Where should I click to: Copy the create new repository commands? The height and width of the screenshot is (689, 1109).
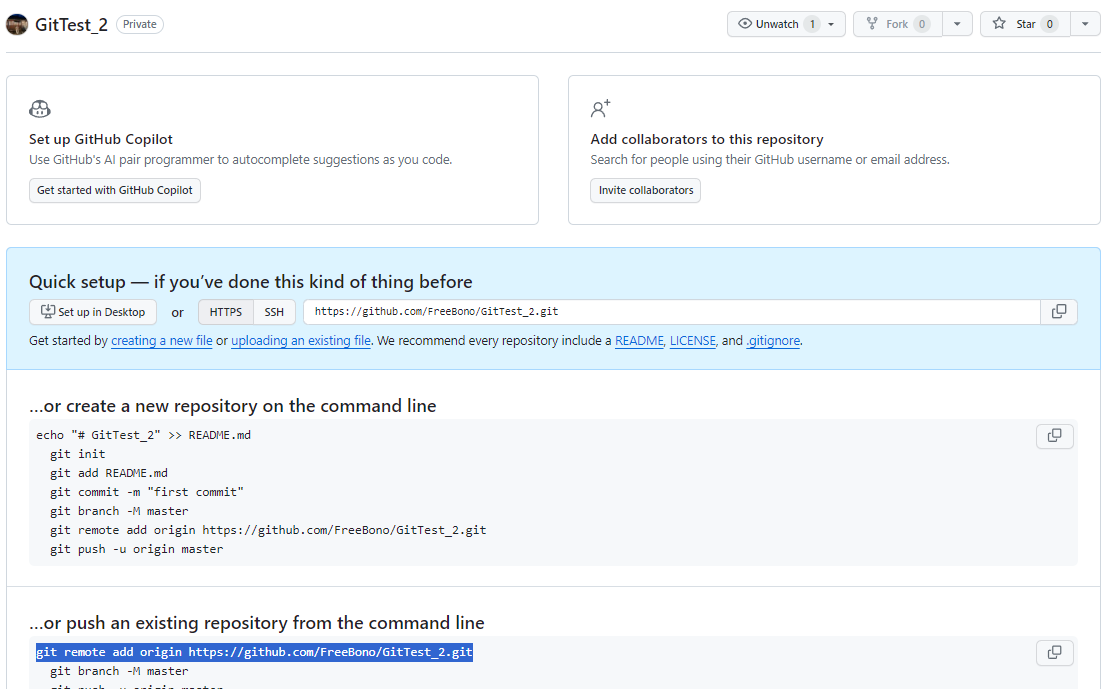tap(1055, 436)
